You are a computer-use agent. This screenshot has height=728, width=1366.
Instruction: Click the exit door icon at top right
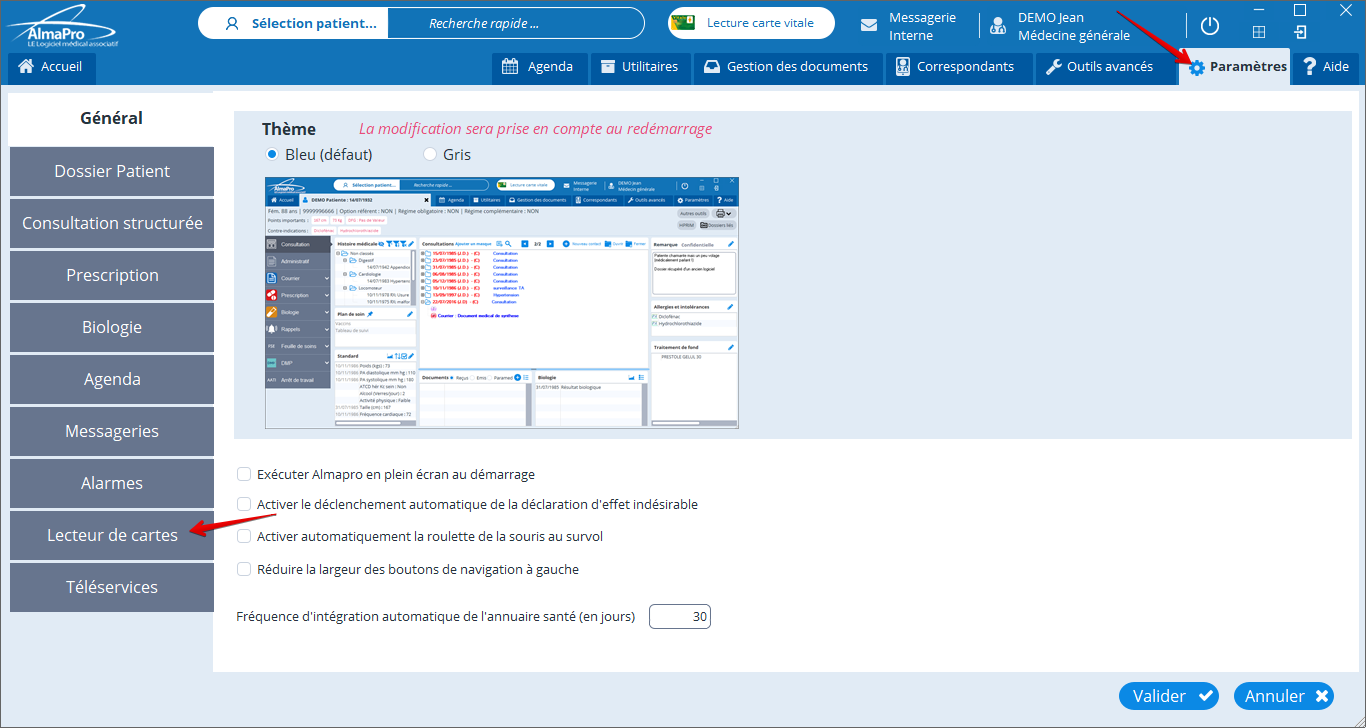coord(1300,32)
